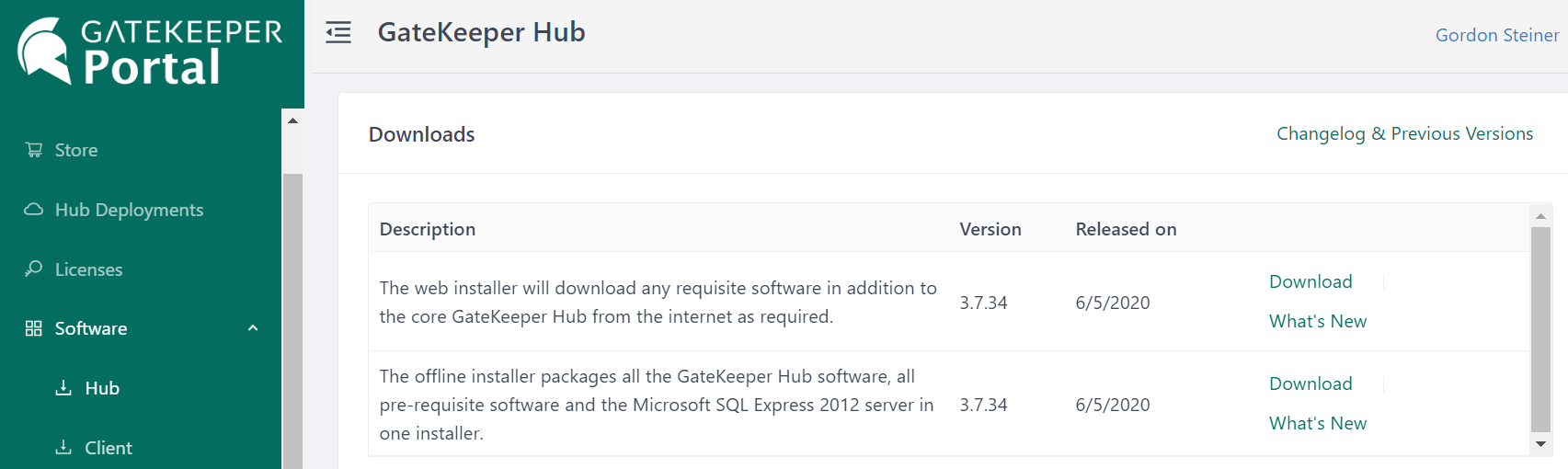Collapse the Software menu chevron
This screenshot has width=1568, height=469.
253,328
